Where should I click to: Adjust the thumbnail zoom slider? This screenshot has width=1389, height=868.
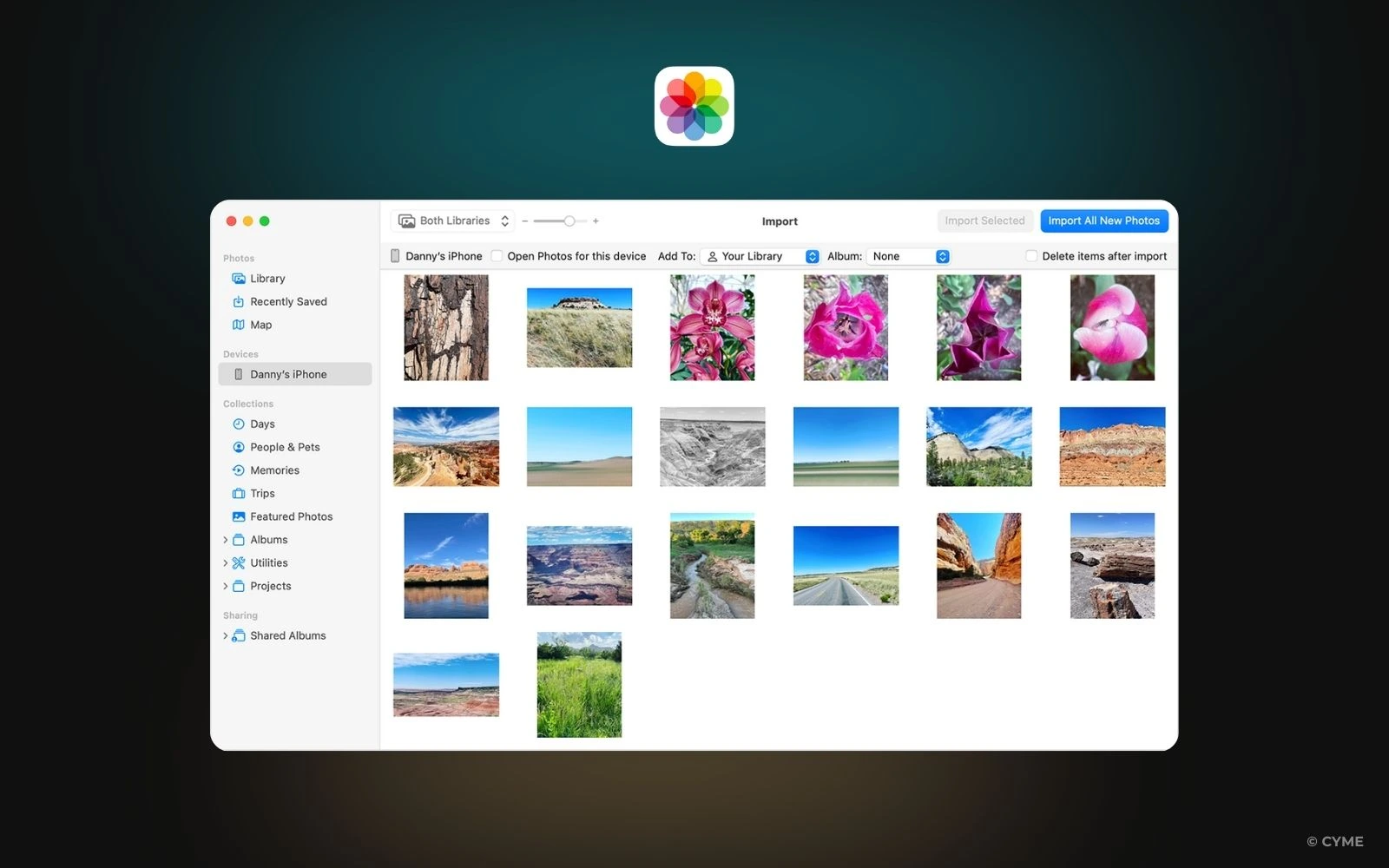(x=569, y=220)
